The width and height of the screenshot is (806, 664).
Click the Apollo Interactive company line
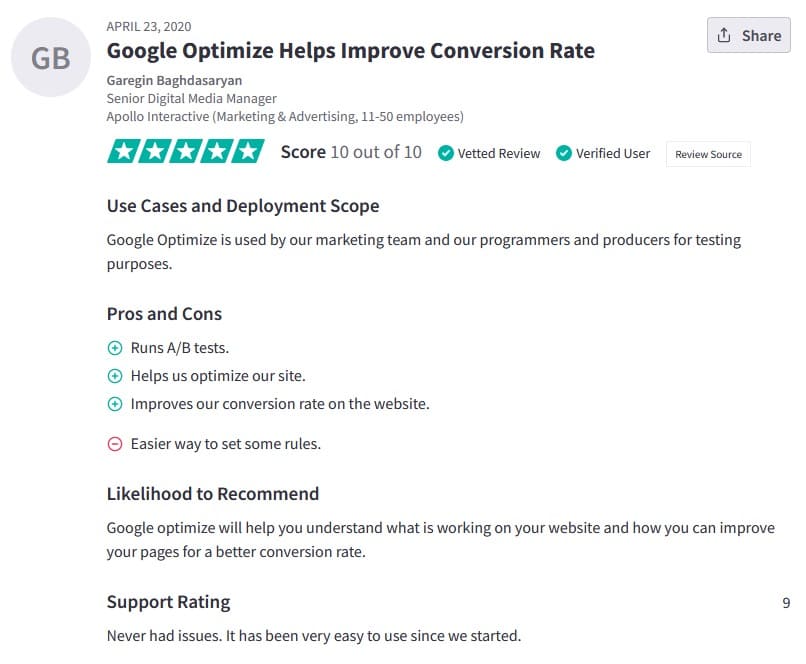click(x=285, y=117)
